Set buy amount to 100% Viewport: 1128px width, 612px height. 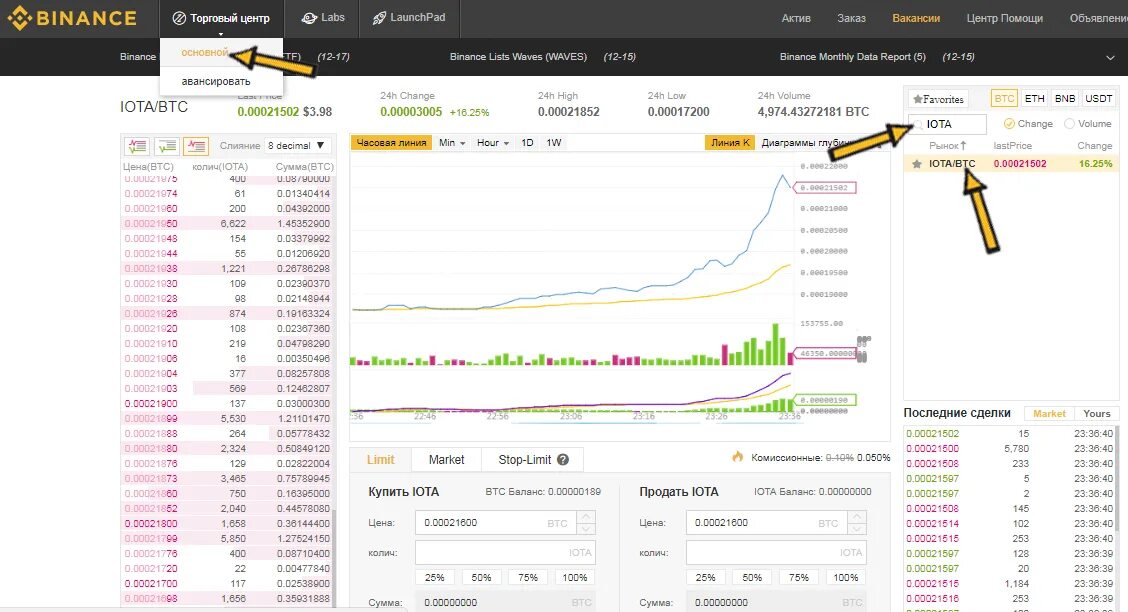575,577
